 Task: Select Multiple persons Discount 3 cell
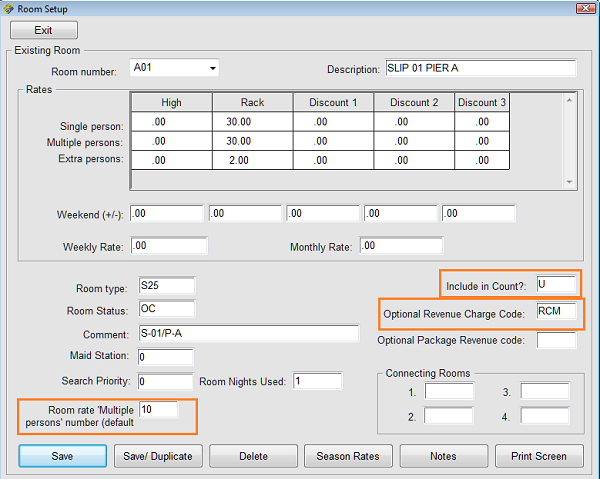tap(482, 141)
